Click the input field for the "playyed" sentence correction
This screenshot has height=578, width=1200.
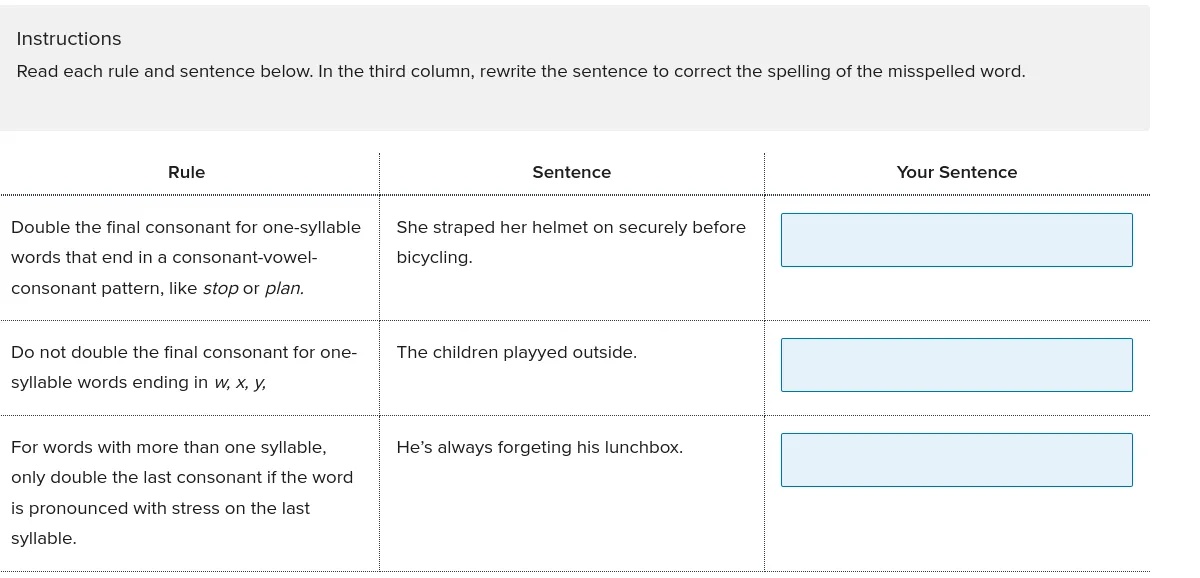(956, 364)
